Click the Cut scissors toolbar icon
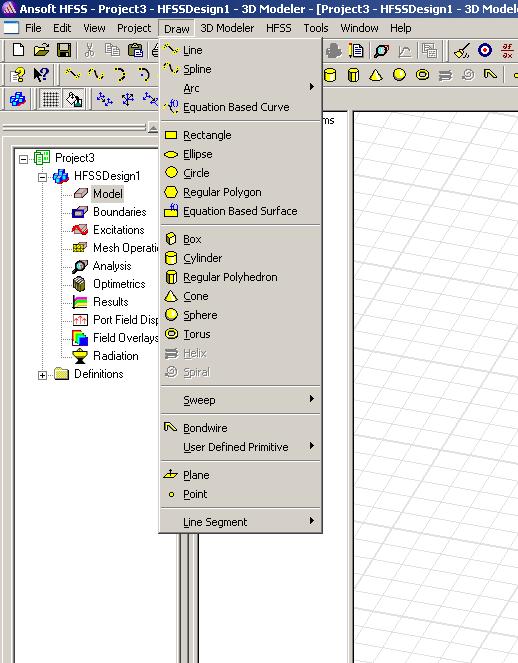This screenshot has height=663, width=518. [89, 50]
